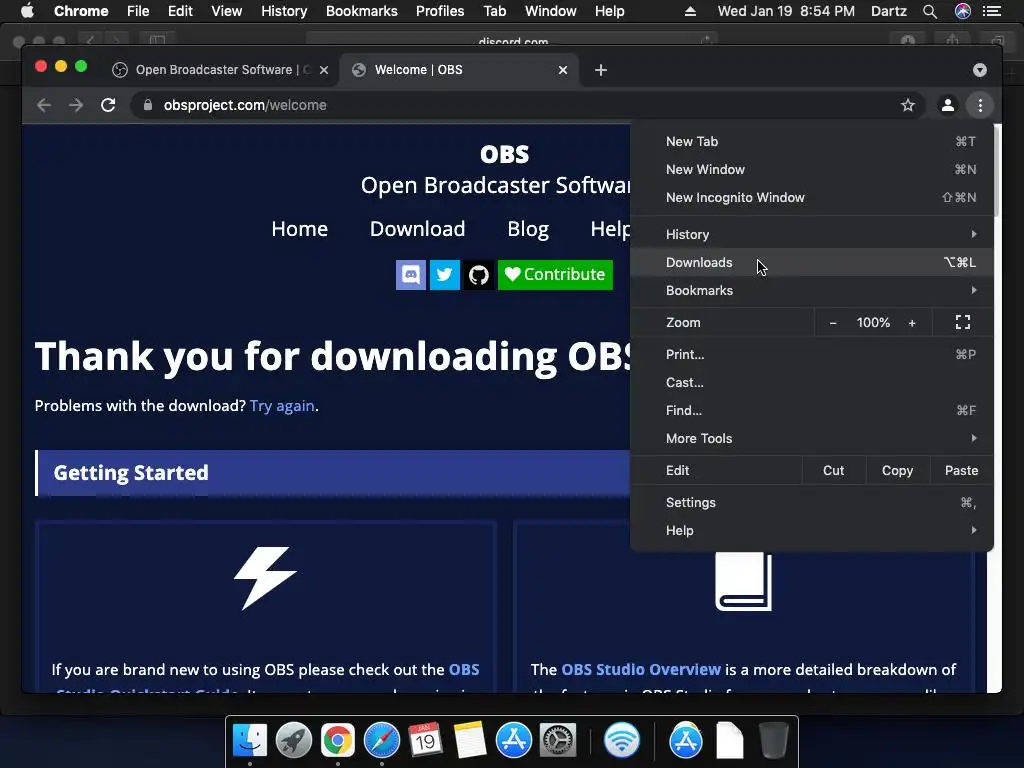
Task: Open the Home page link
Action: click(300, 229)
